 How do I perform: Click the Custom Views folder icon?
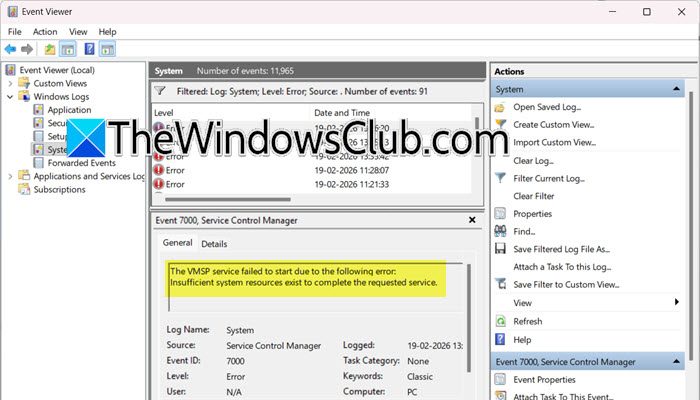pos(24,83)
